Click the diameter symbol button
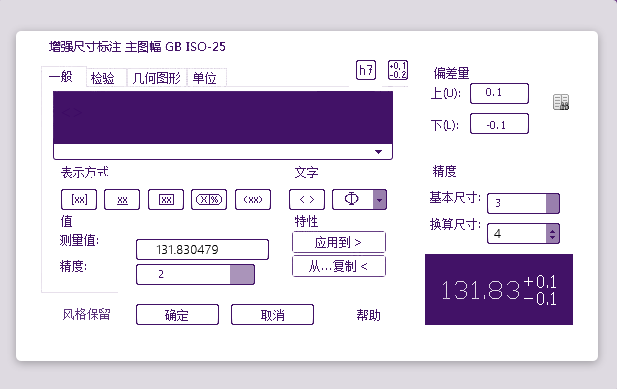 (353, 199)
